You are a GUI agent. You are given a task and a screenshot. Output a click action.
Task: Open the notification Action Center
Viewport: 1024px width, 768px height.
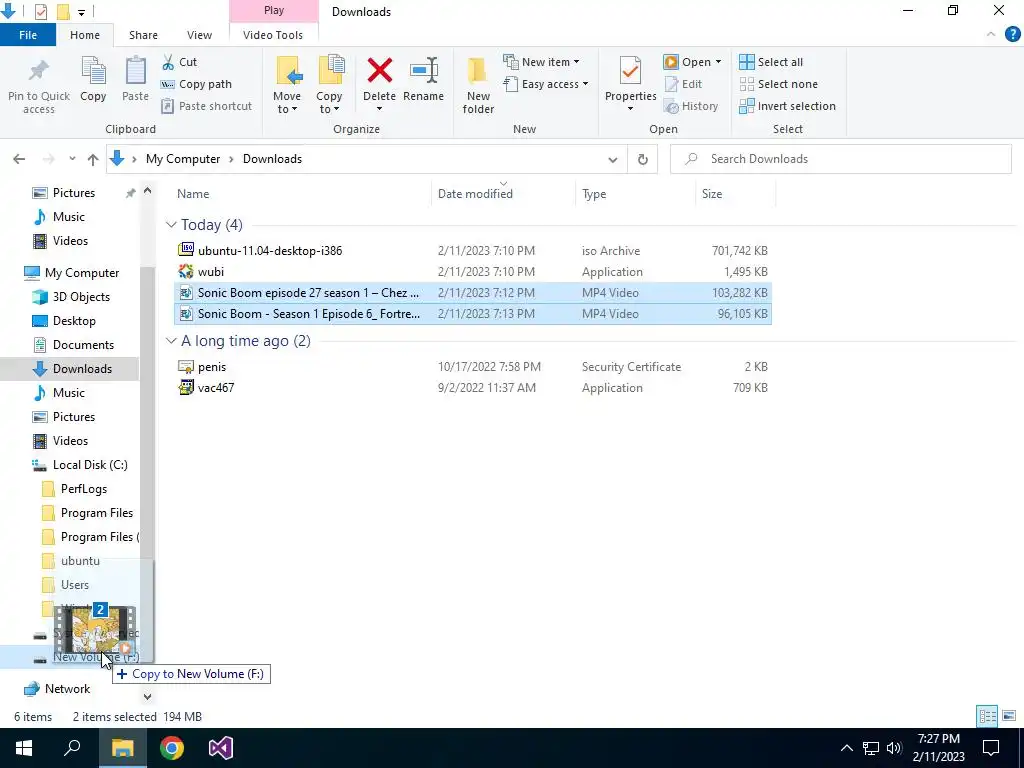click(x=991, y=748)
